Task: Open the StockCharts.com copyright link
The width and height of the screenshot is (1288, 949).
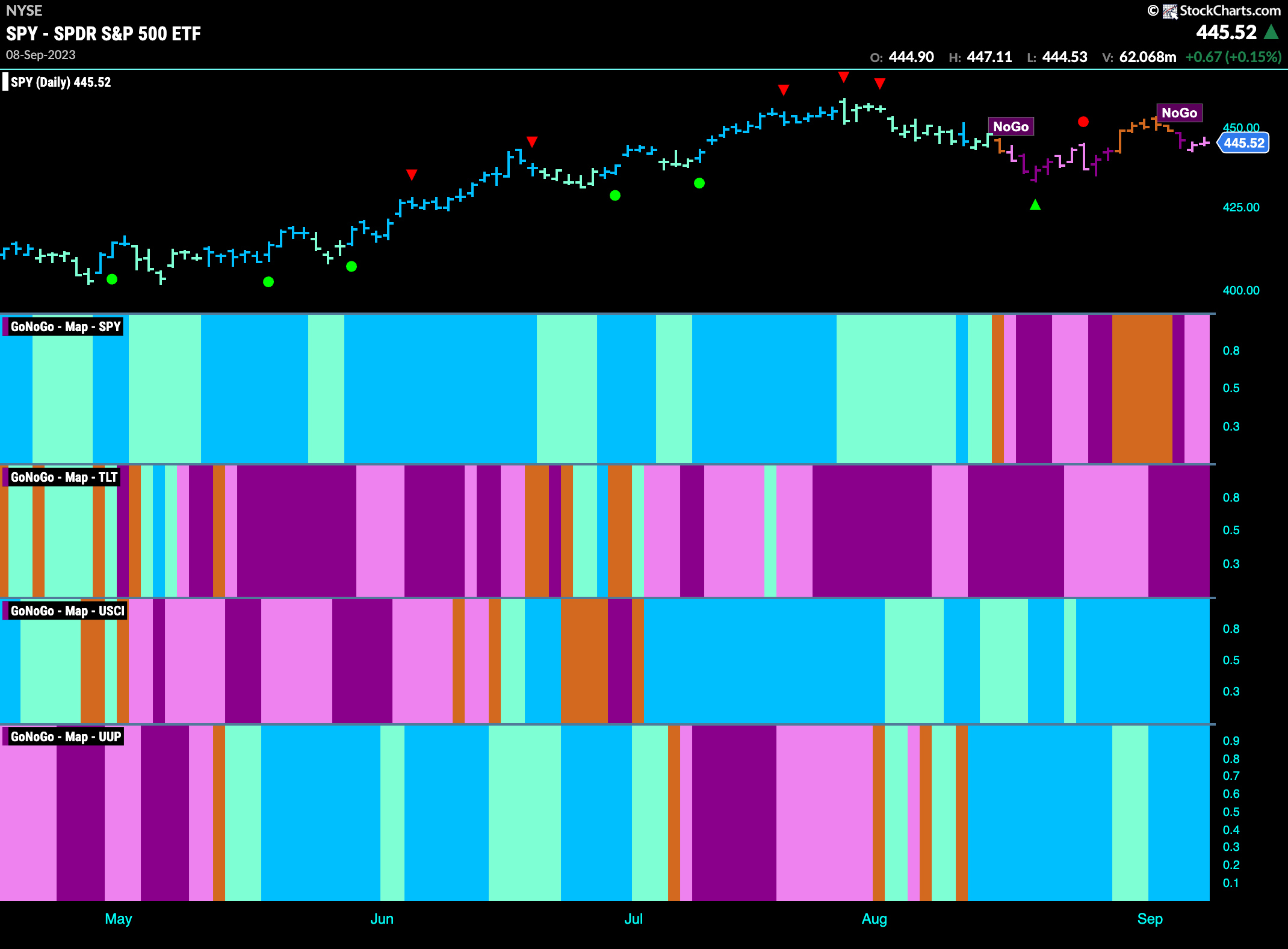Action: pyautogui.click(x=1230, y=11)
